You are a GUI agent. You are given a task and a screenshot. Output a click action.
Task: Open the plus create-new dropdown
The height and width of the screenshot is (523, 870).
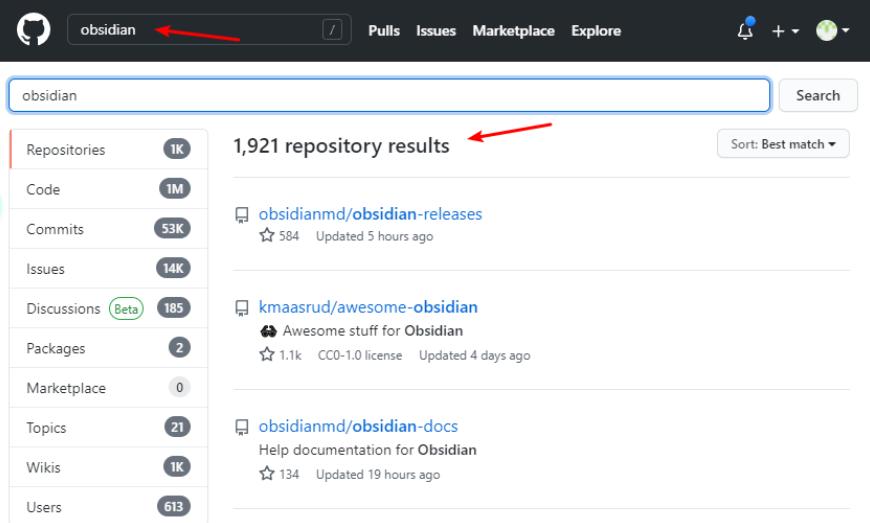point(785,31)
